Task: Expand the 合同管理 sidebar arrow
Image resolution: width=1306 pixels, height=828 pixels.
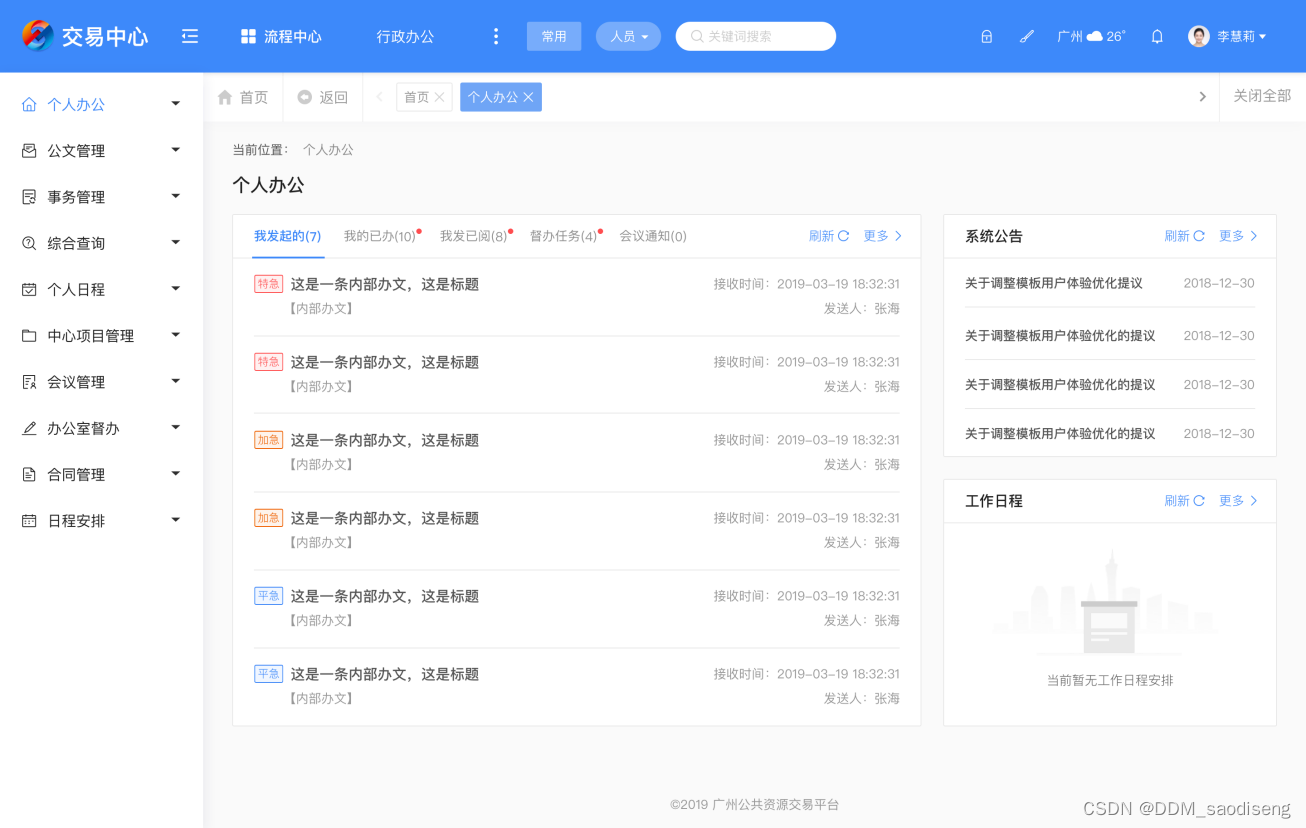Action: [x=176, y=474]
